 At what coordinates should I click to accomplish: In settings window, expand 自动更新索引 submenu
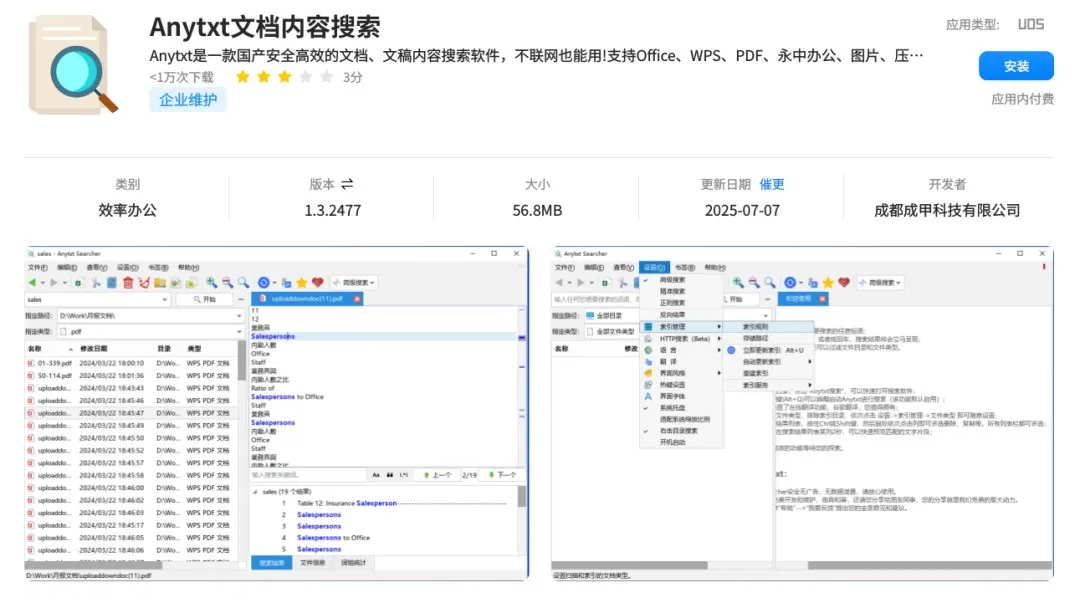pos(769,362)
